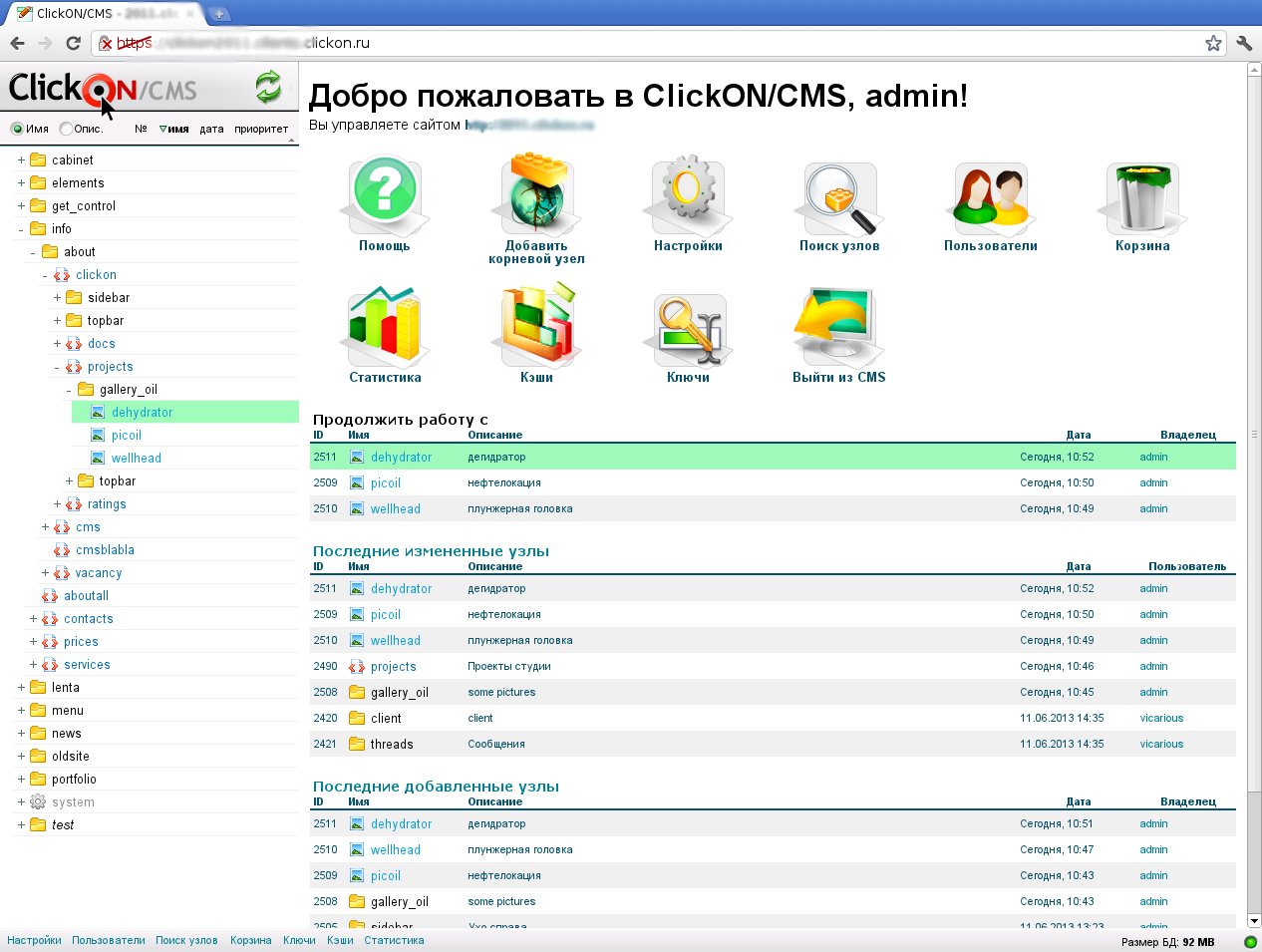1262x952 pixels.
Task: Open the dehydrator link under Продолжить работу с
Action: click(402, 457)
